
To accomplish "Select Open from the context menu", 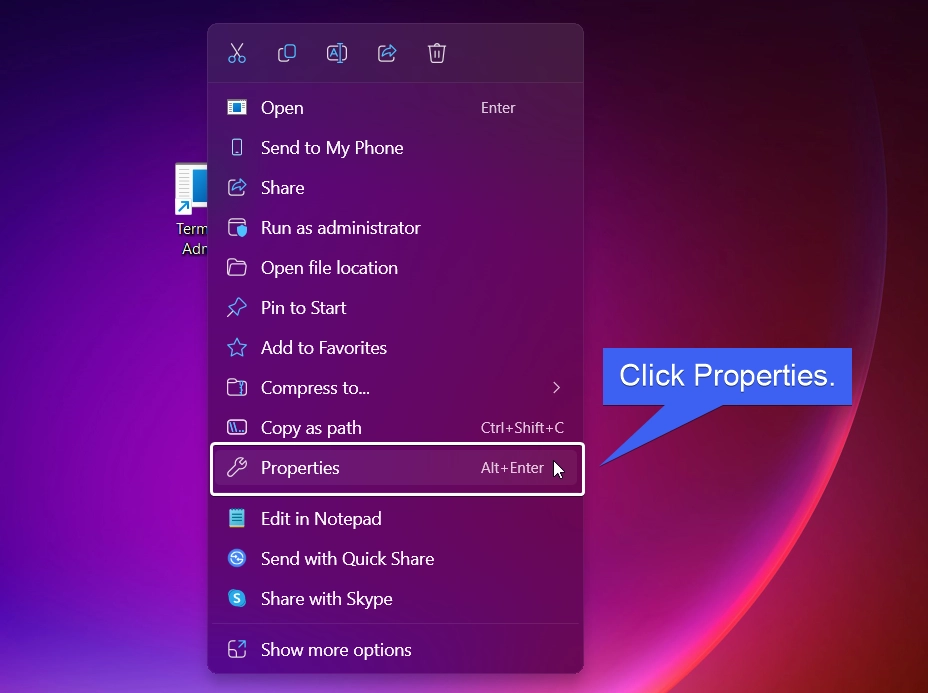I will pyautogui.click(x=395, y=108).
